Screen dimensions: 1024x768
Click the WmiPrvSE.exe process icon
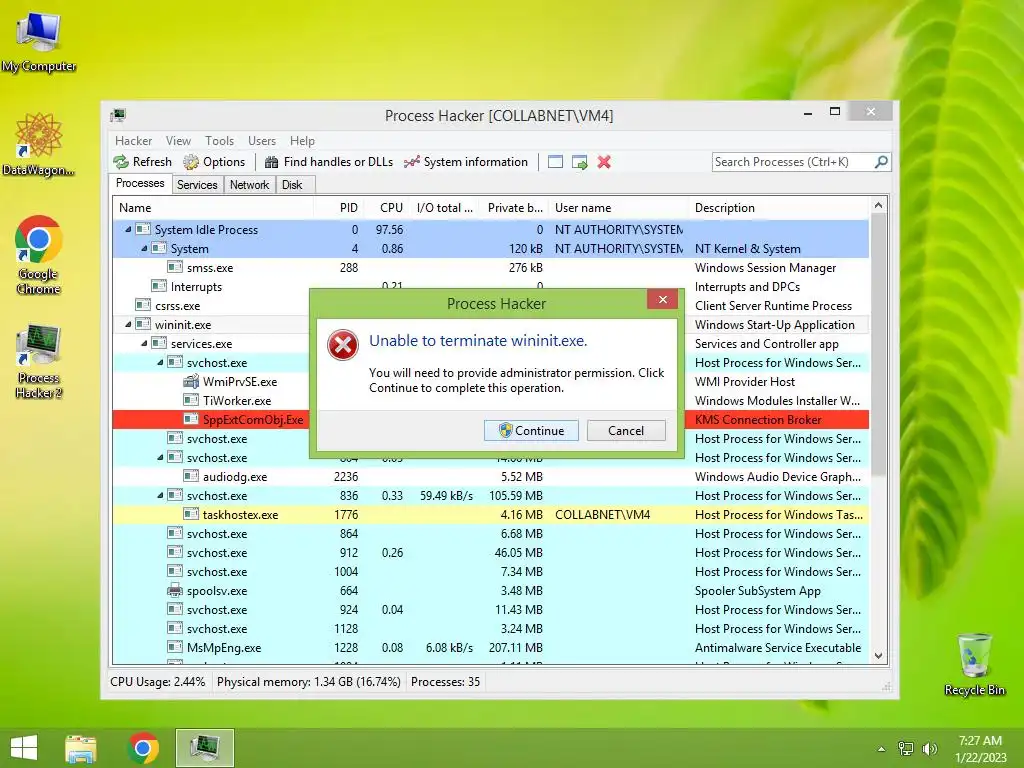[191, 381]
